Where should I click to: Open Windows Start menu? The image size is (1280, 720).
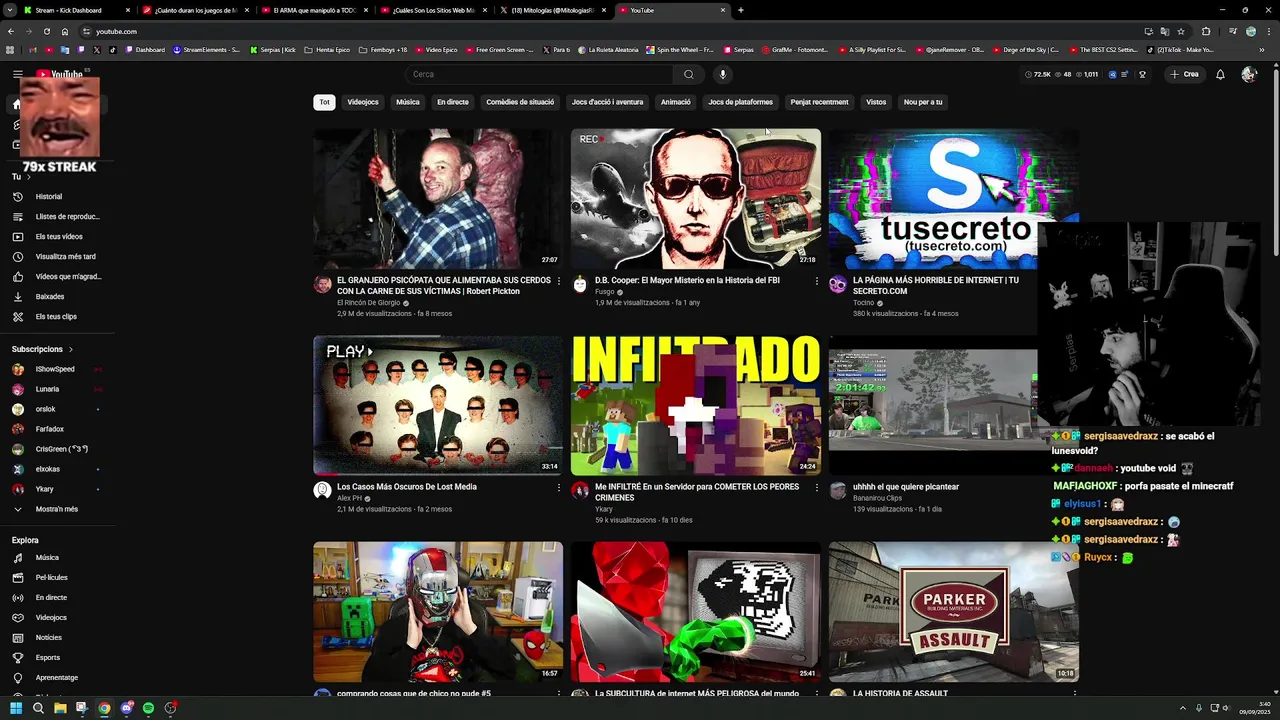pyautogui.click(x=16, y=708)
